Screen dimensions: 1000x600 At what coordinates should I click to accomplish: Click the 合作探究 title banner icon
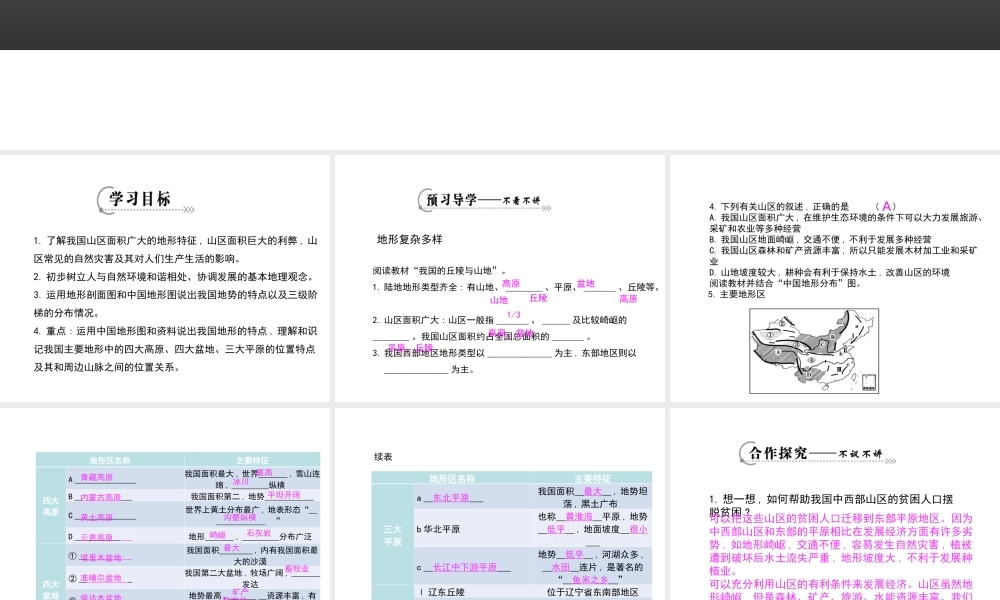pyautogui.click(x=811, y=453)
